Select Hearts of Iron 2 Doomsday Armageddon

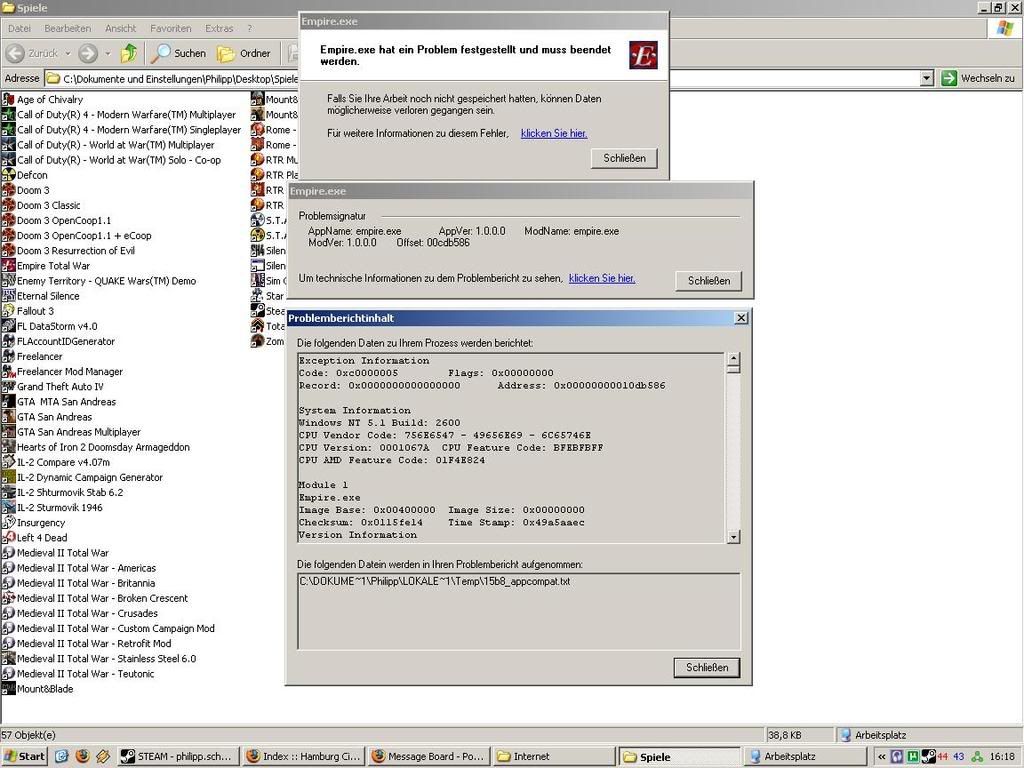pos(96,447)
